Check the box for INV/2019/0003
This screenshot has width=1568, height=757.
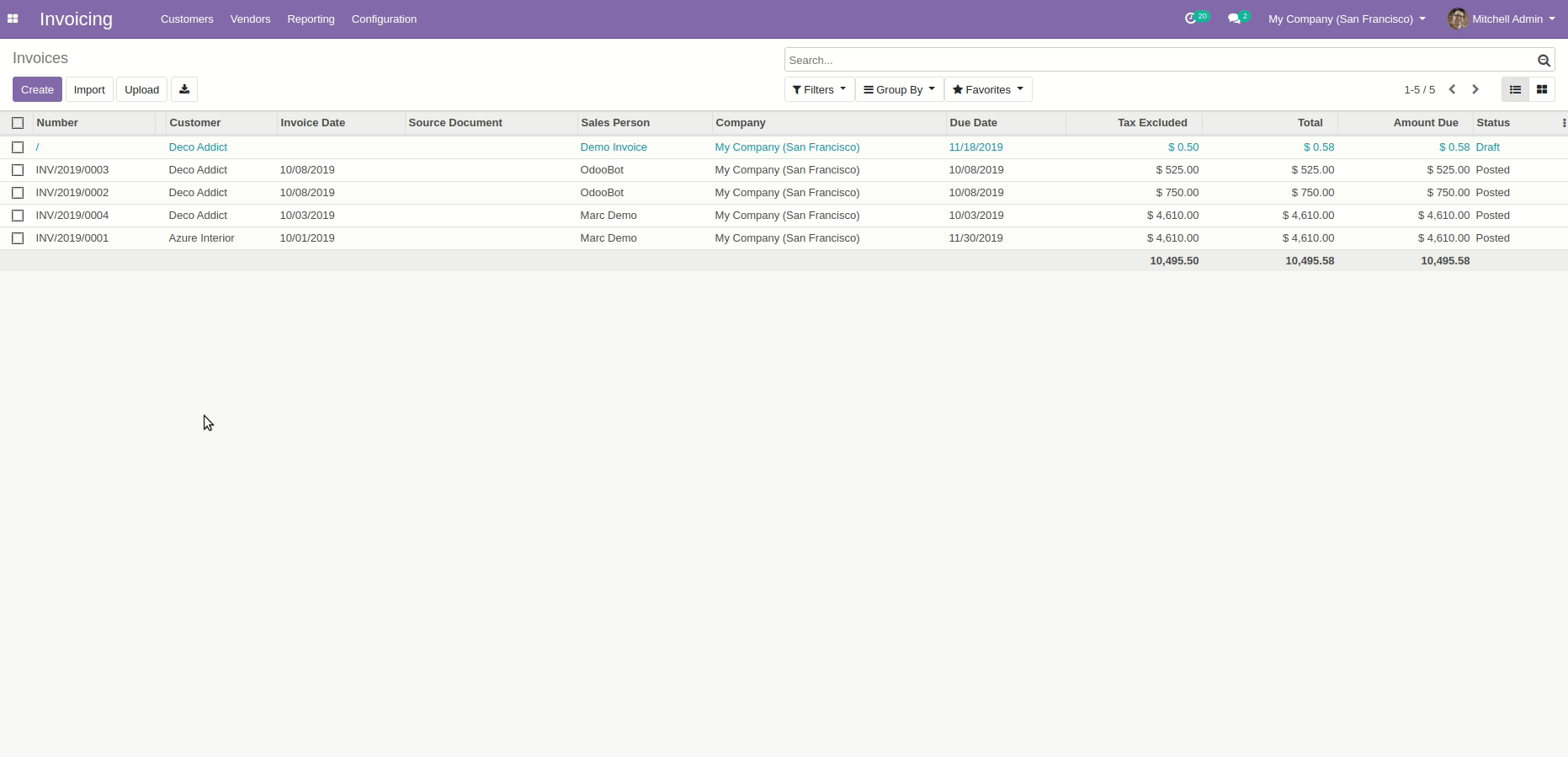18,170
